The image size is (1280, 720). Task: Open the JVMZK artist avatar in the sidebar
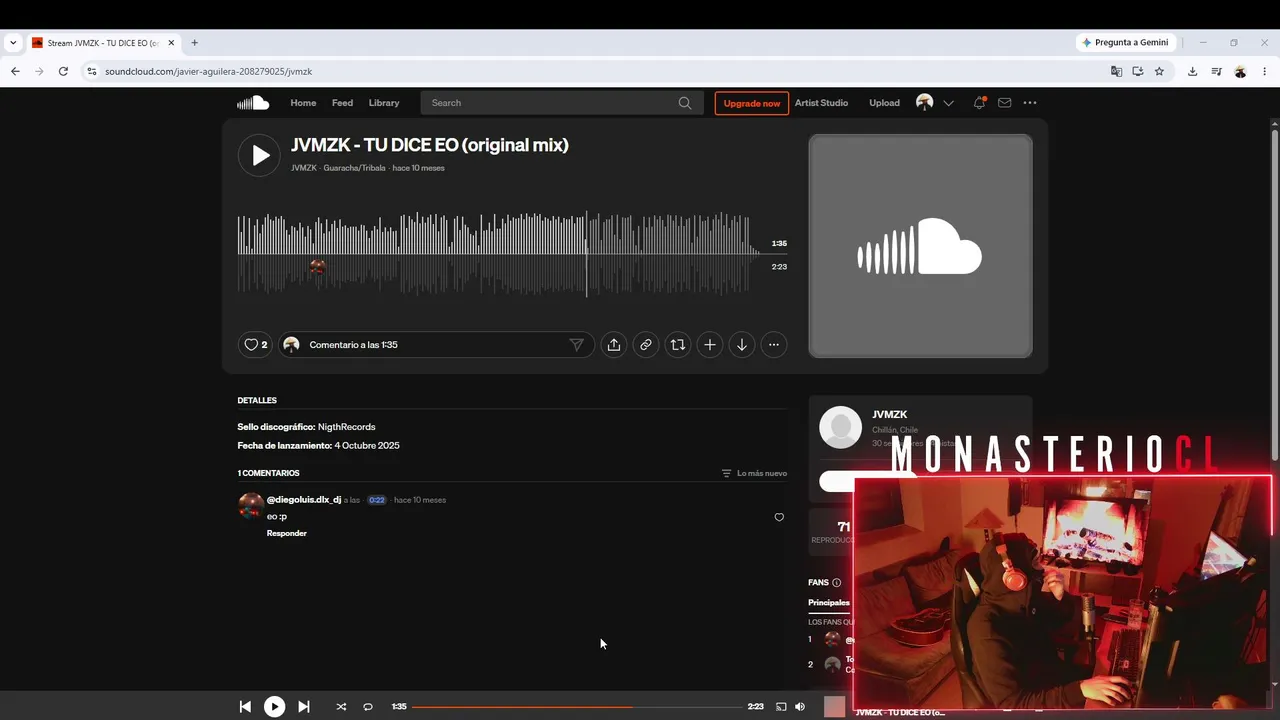(x=840, y=427)
